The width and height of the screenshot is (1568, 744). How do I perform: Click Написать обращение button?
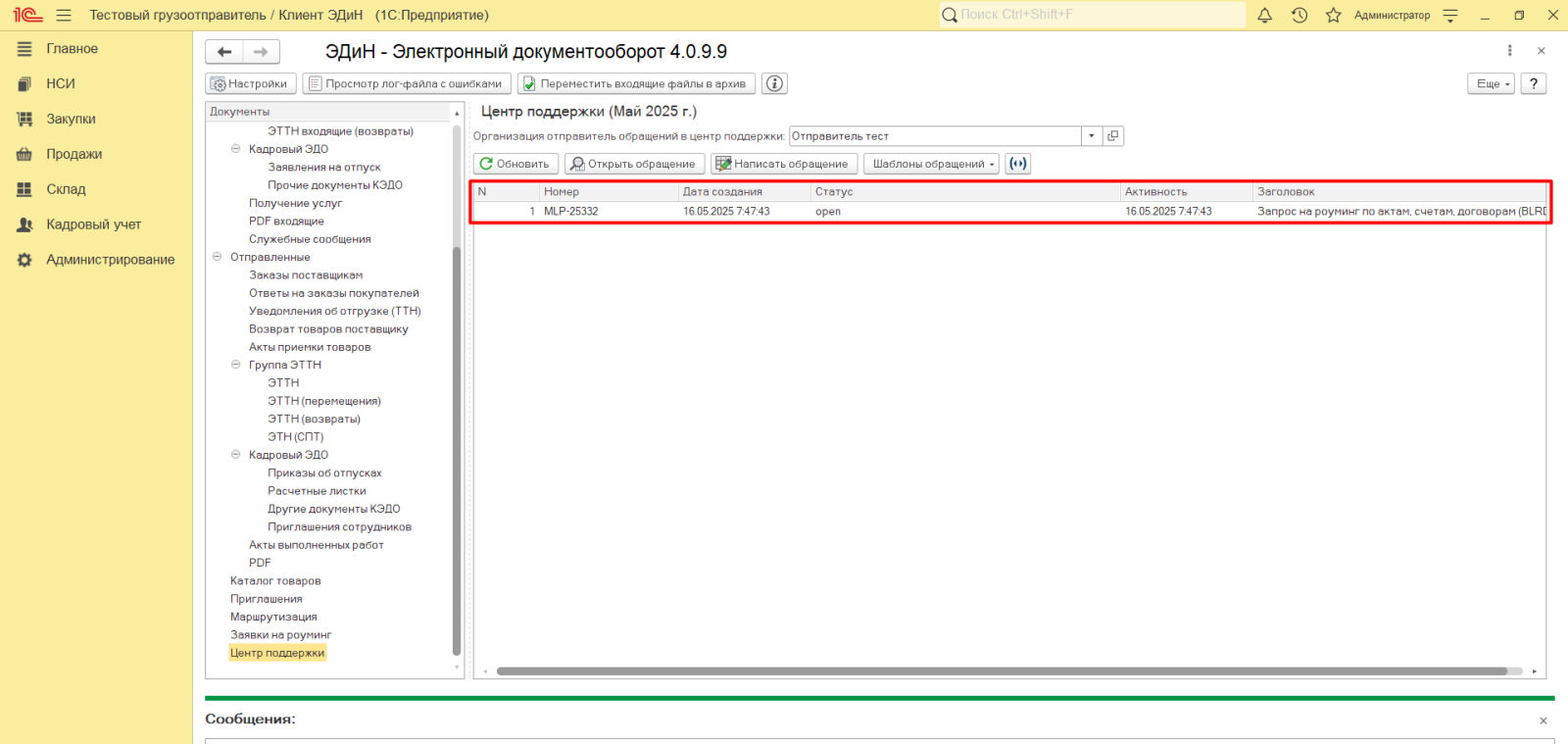pos(784,164)
